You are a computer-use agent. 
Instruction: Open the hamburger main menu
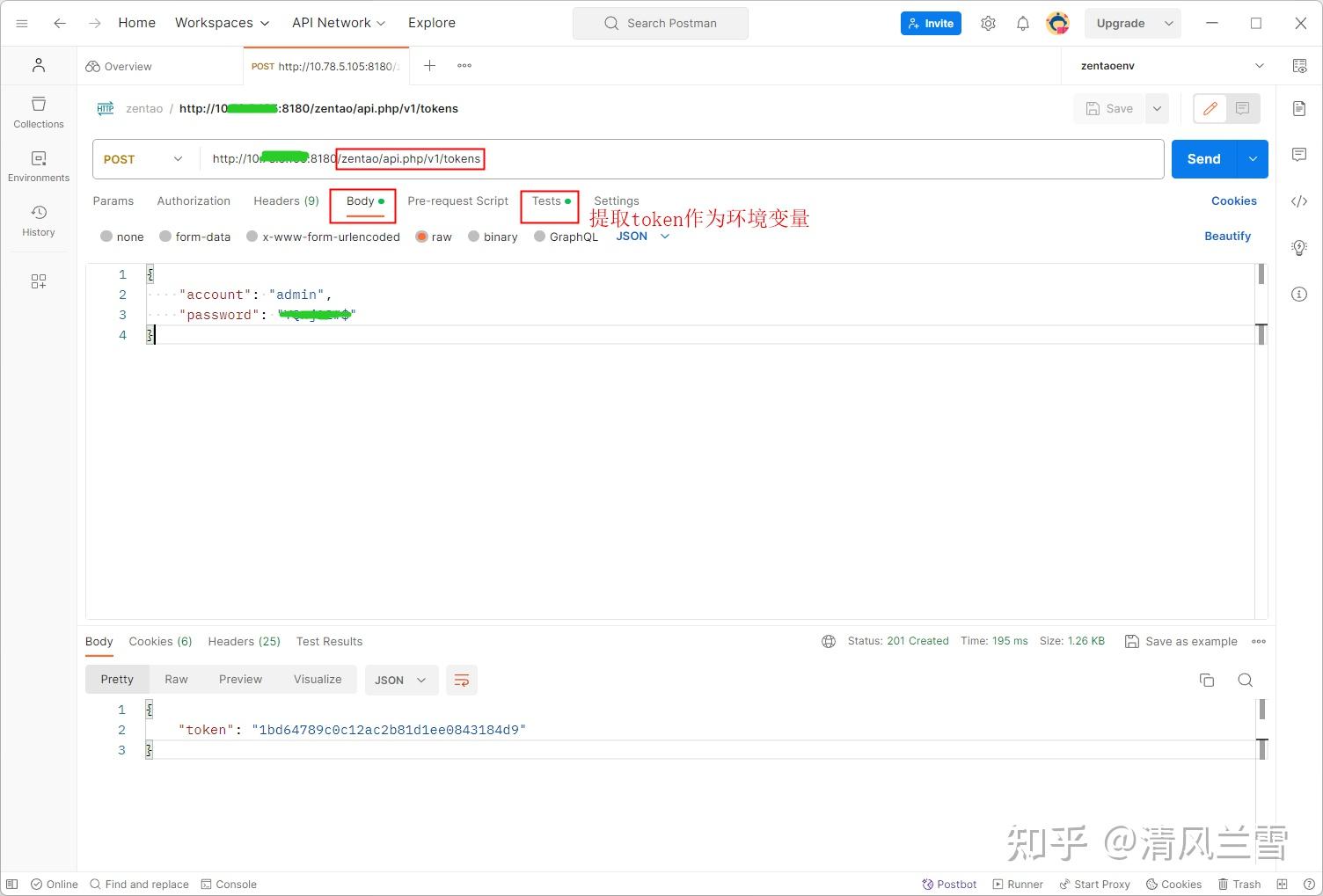pyautogui.click(x=22, y=24)
